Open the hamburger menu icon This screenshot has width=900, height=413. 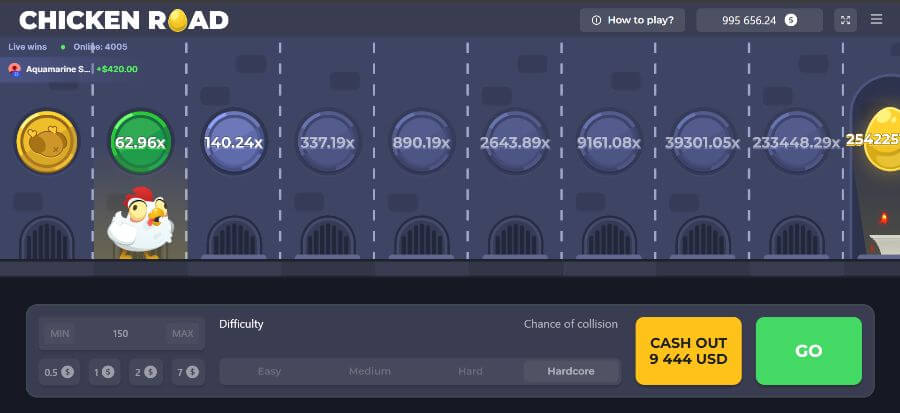(876, 20)
